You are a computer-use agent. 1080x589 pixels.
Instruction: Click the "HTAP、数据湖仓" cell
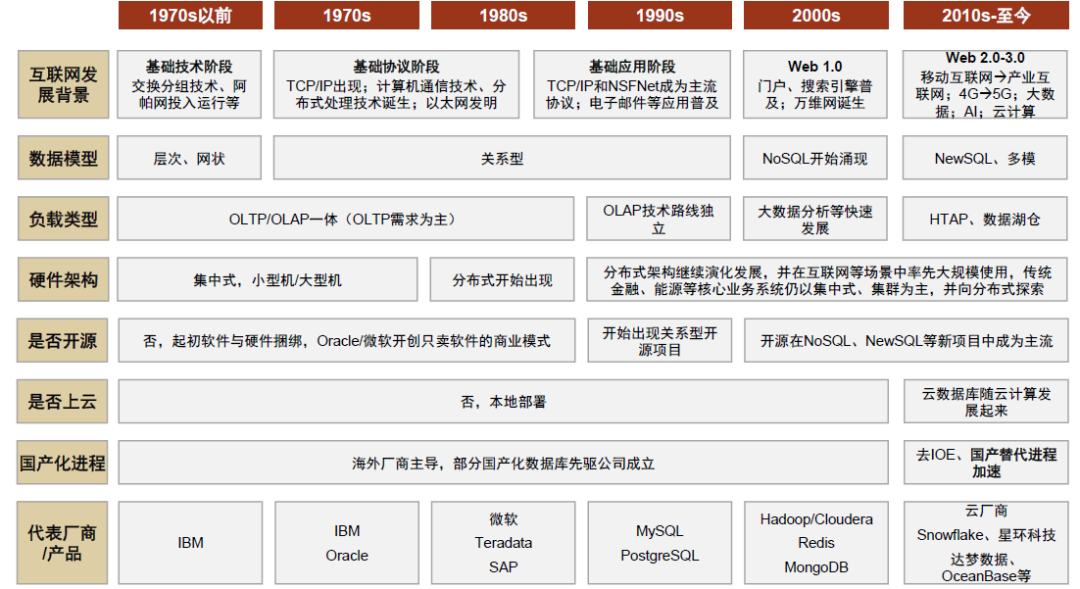[x=985, y=218]
